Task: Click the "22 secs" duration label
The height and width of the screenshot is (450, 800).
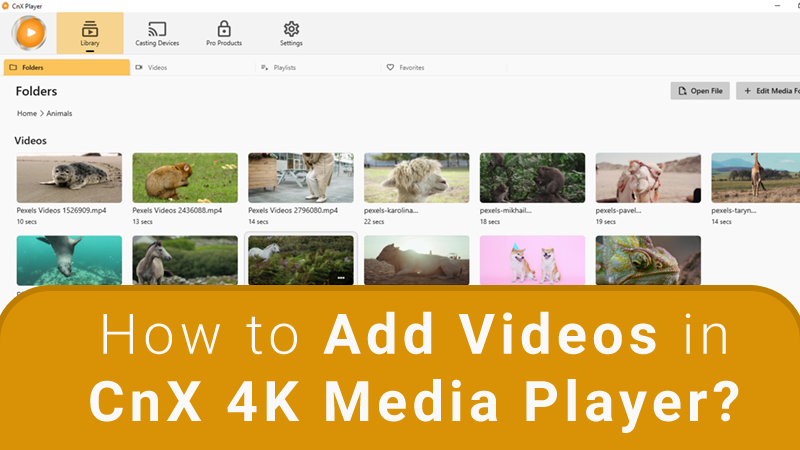Action: (x=374, y=222)
